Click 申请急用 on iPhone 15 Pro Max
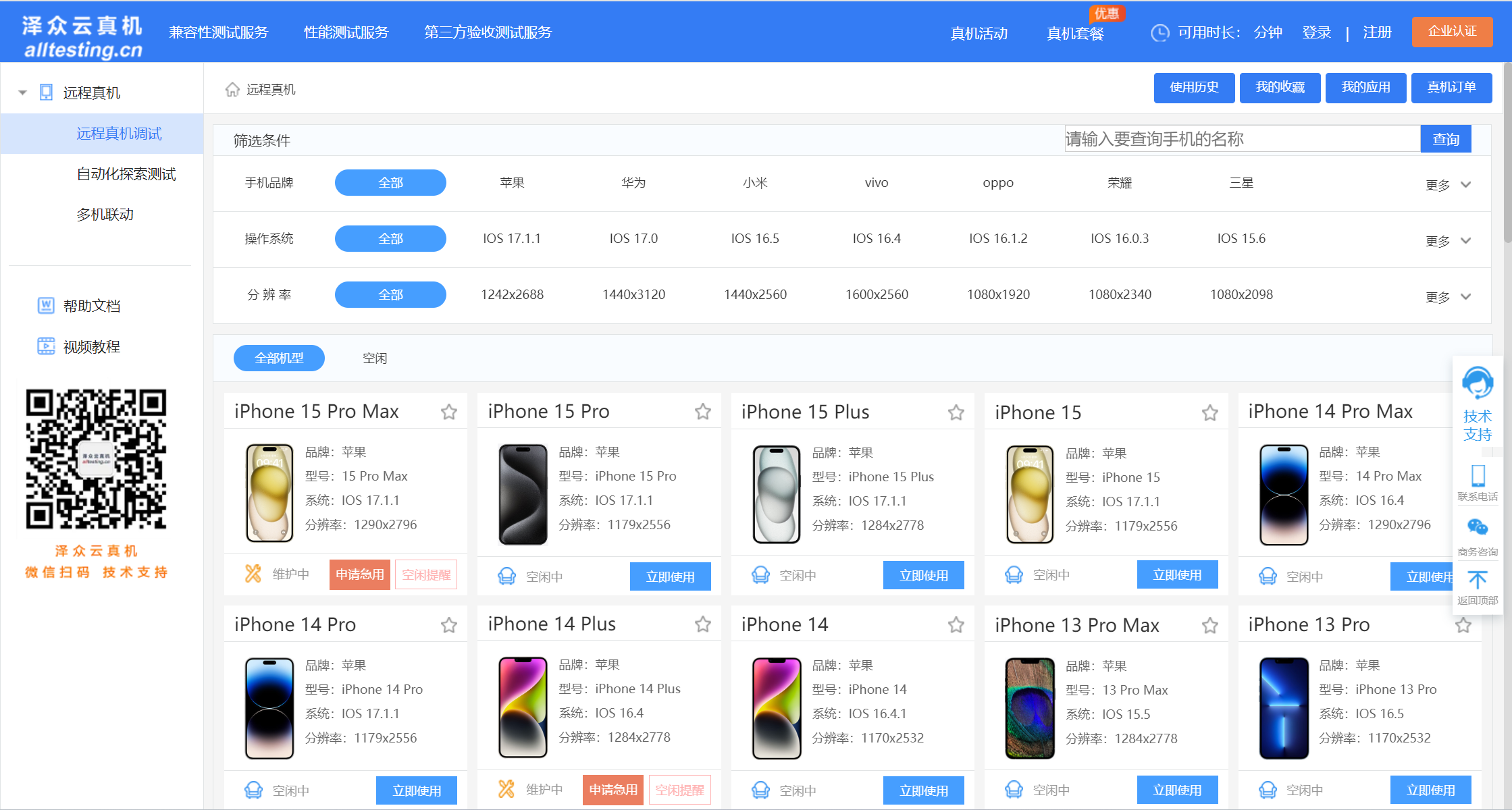The height and width of the screenshot is (810, 1512). tap(360, 574)
